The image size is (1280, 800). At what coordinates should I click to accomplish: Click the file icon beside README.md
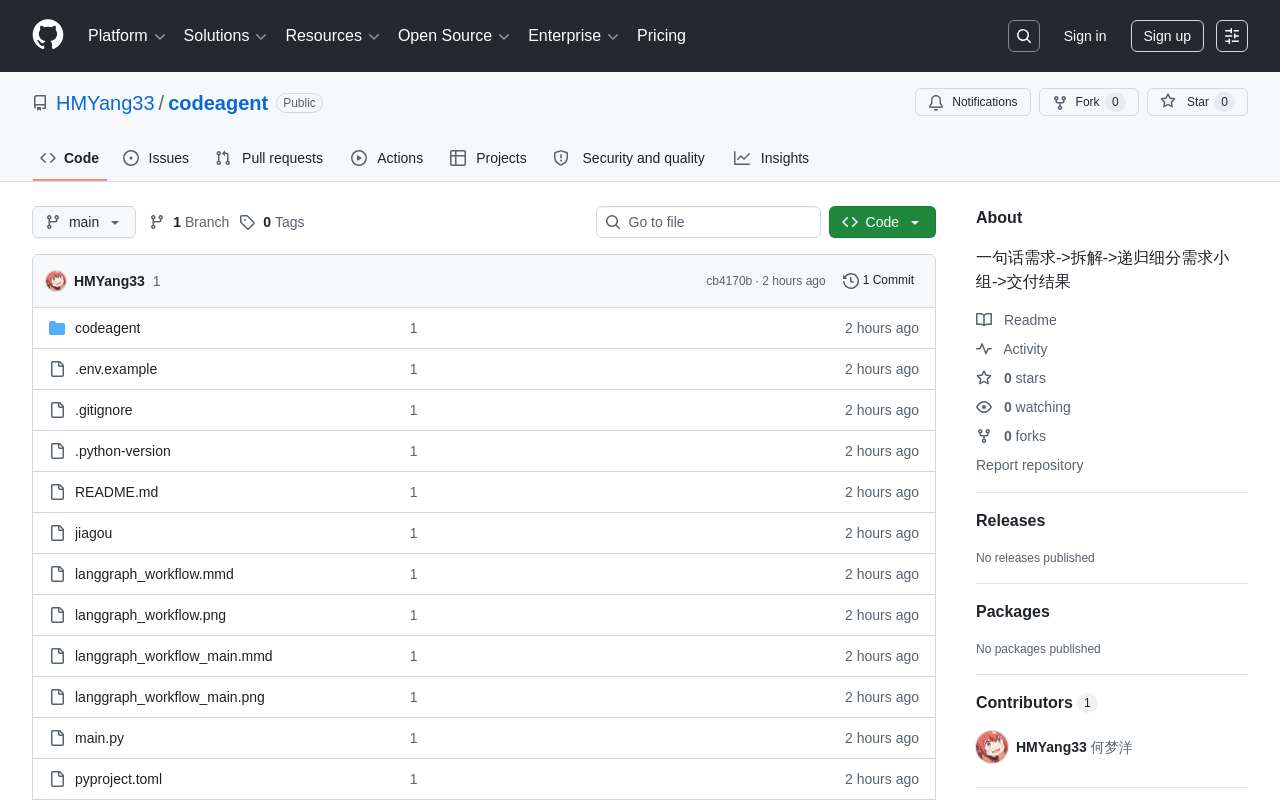57,492
